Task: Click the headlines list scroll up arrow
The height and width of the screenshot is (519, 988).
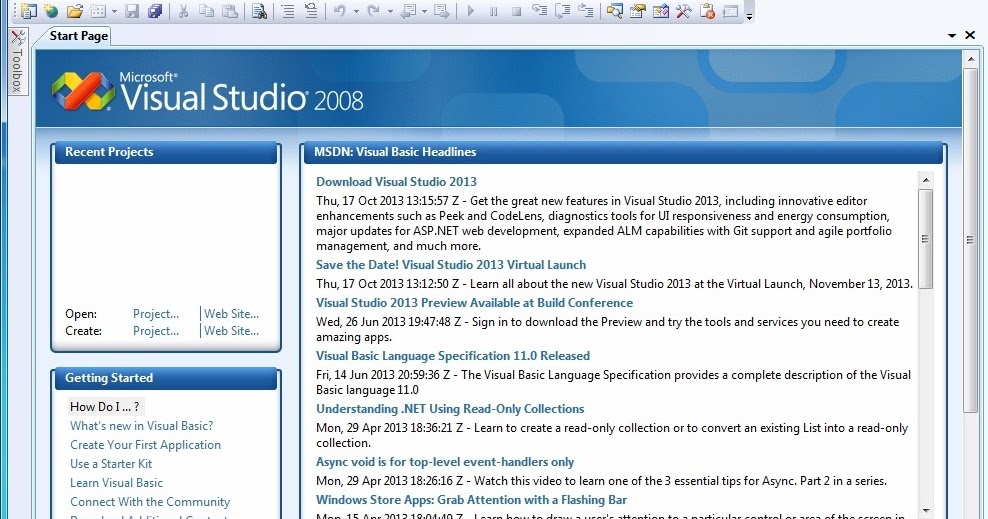Action: 926,180
